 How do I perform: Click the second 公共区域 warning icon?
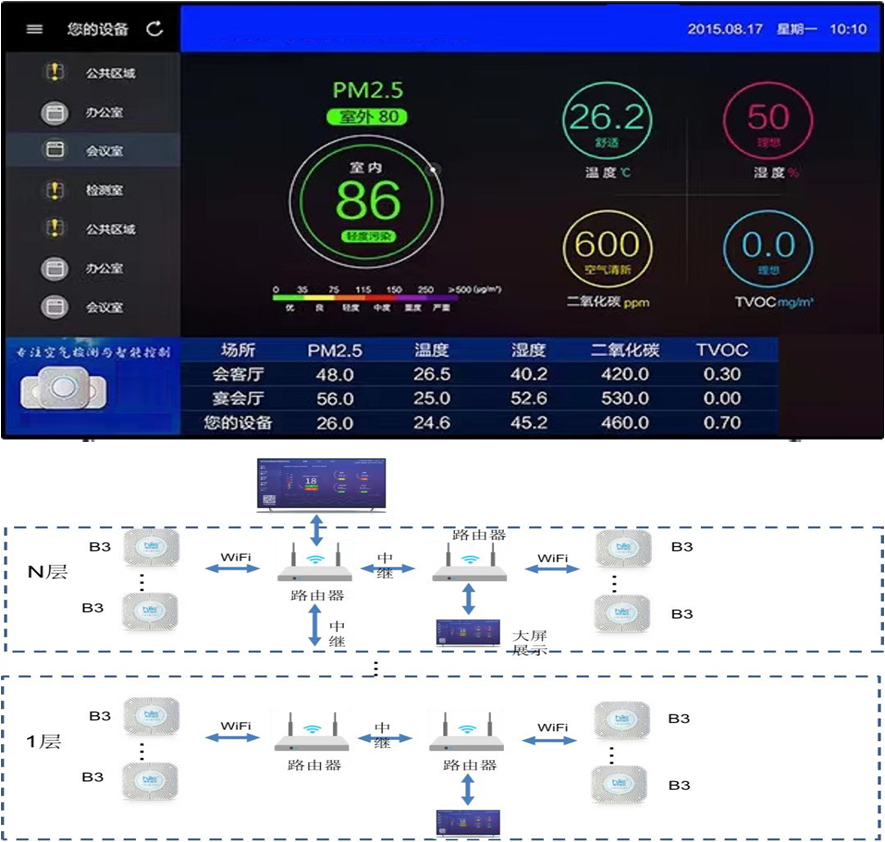tap(54, 229)
